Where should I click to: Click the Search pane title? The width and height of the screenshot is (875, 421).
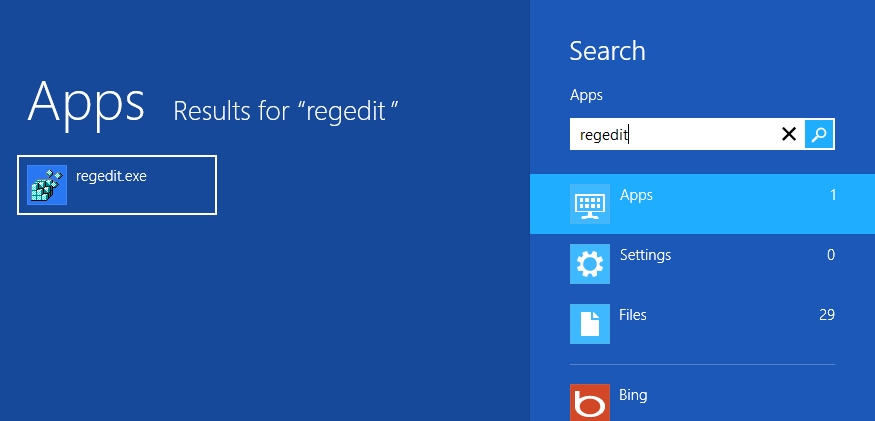pos(607,51)
